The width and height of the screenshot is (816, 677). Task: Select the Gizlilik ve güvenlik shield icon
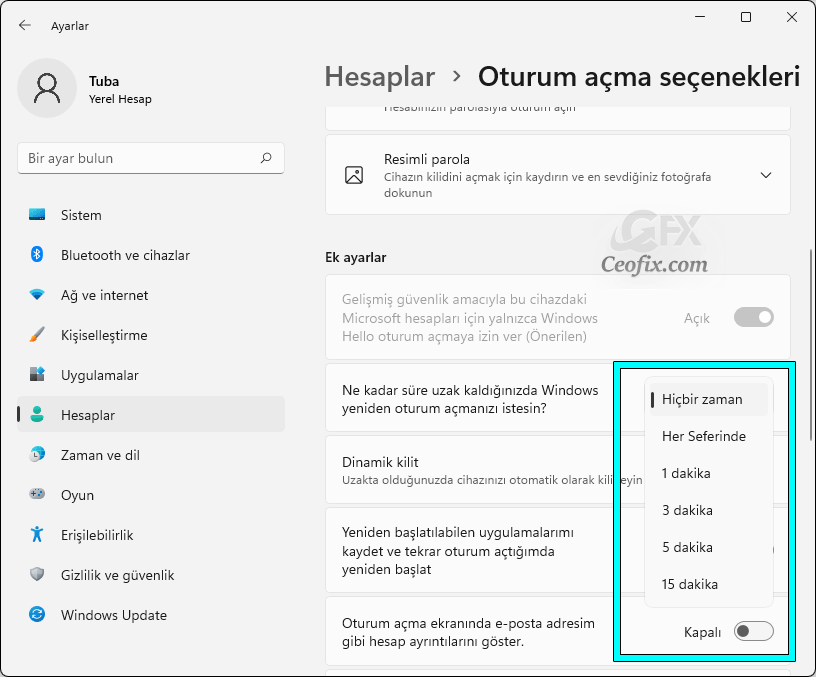pyautogui.click(x=37, y=574)
